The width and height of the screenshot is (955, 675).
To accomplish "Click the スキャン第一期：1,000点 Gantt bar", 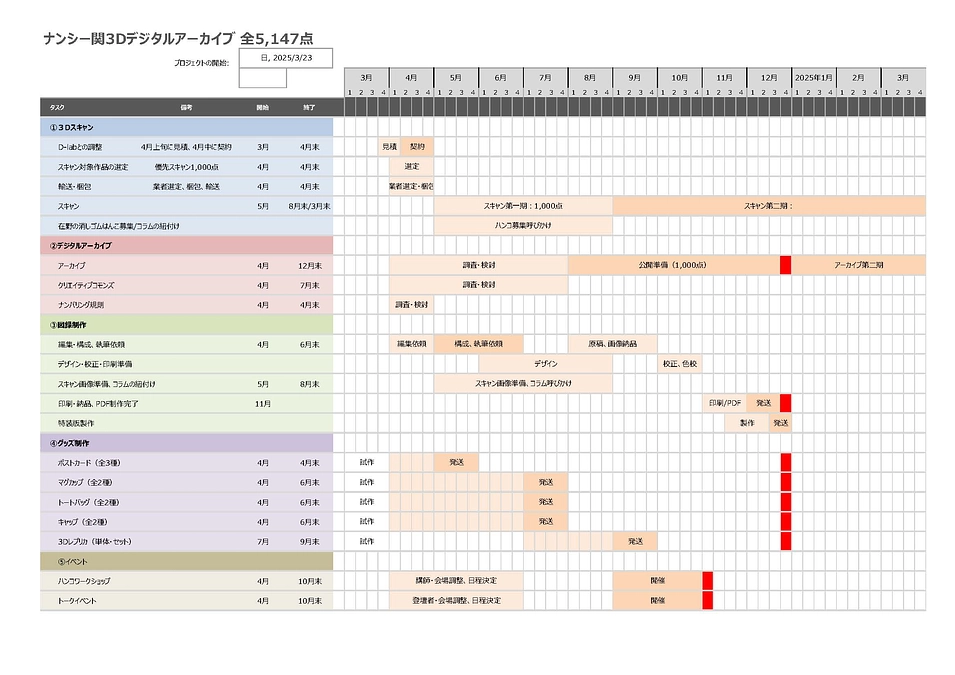I will point(523,206).
